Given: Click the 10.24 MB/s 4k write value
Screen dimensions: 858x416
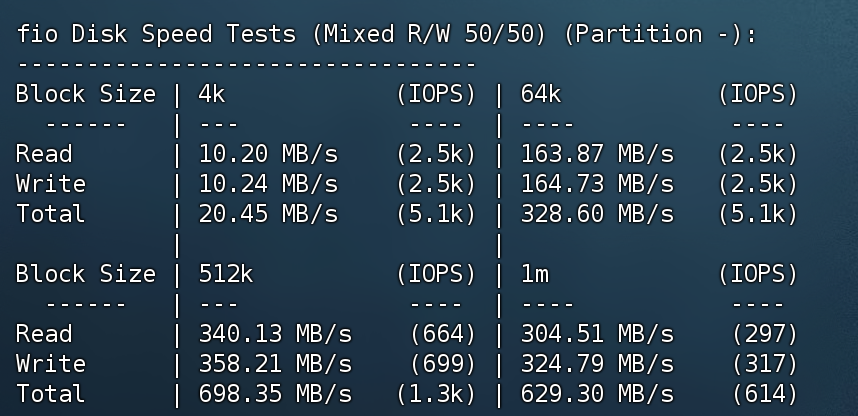Looking at the screenshot, I should pyautogui.click(x=268, y=184).
